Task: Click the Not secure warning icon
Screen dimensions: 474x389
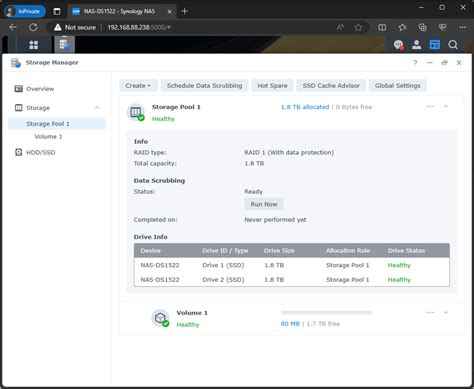Action: (58, 27)
